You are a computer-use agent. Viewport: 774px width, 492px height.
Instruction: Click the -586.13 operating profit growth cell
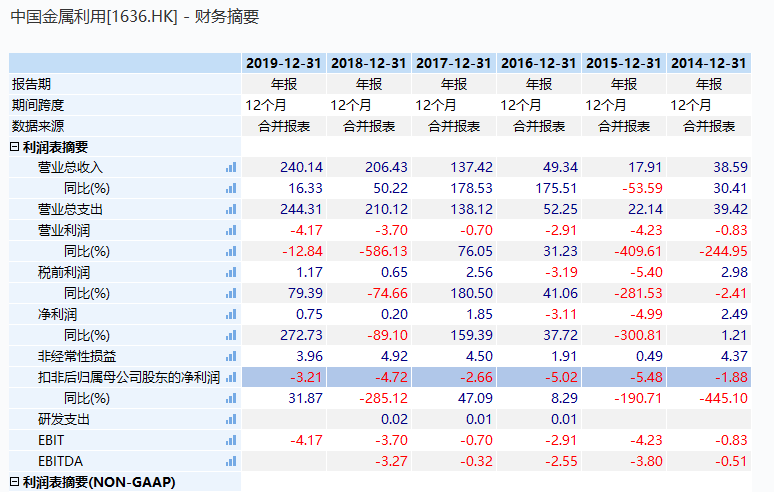(x=383, y=251)
